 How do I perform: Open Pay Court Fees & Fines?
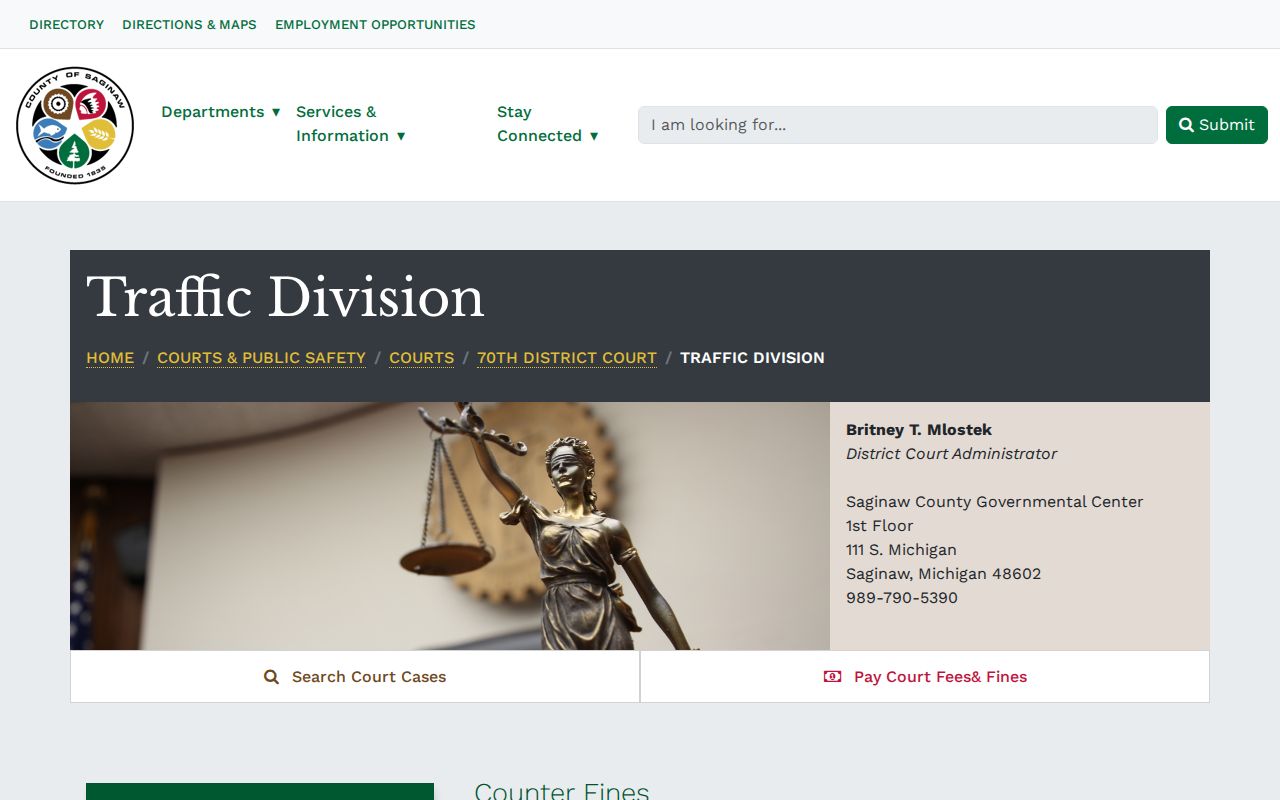click(x=925, y=677)
